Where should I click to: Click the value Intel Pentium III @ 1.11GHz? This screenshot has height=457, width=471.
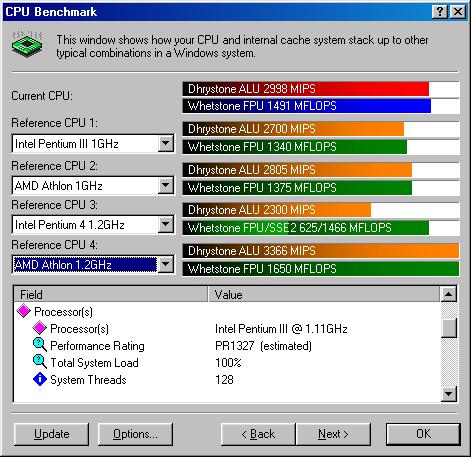pyautogui.click(x=281, y=329)
